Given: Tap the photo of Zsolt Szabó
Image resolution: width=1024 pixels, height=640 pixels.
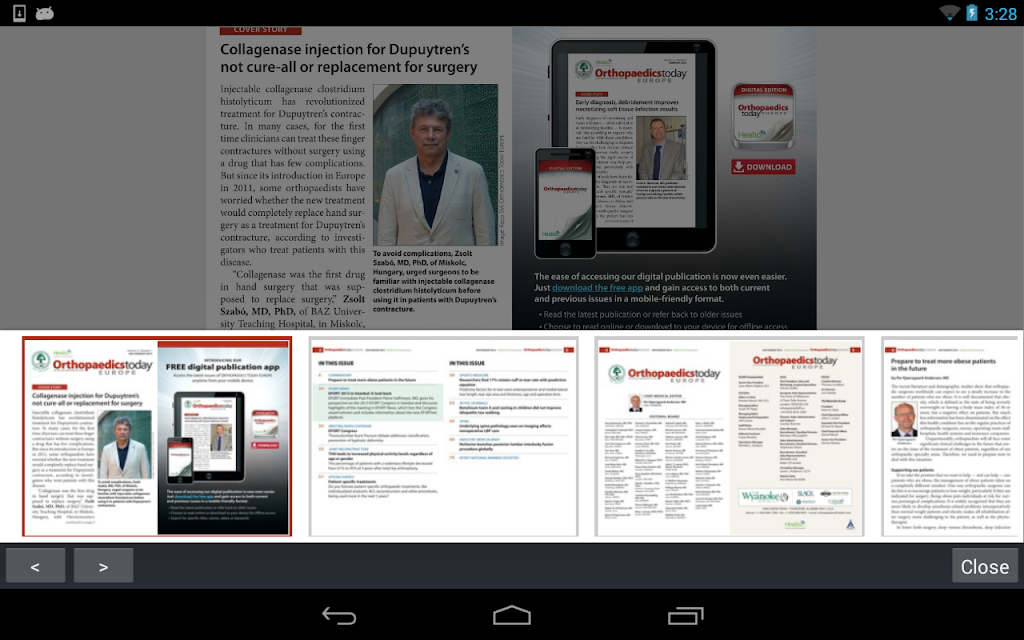Looking at the screenshot, I should pyautogui.click(x=435, y=165).
